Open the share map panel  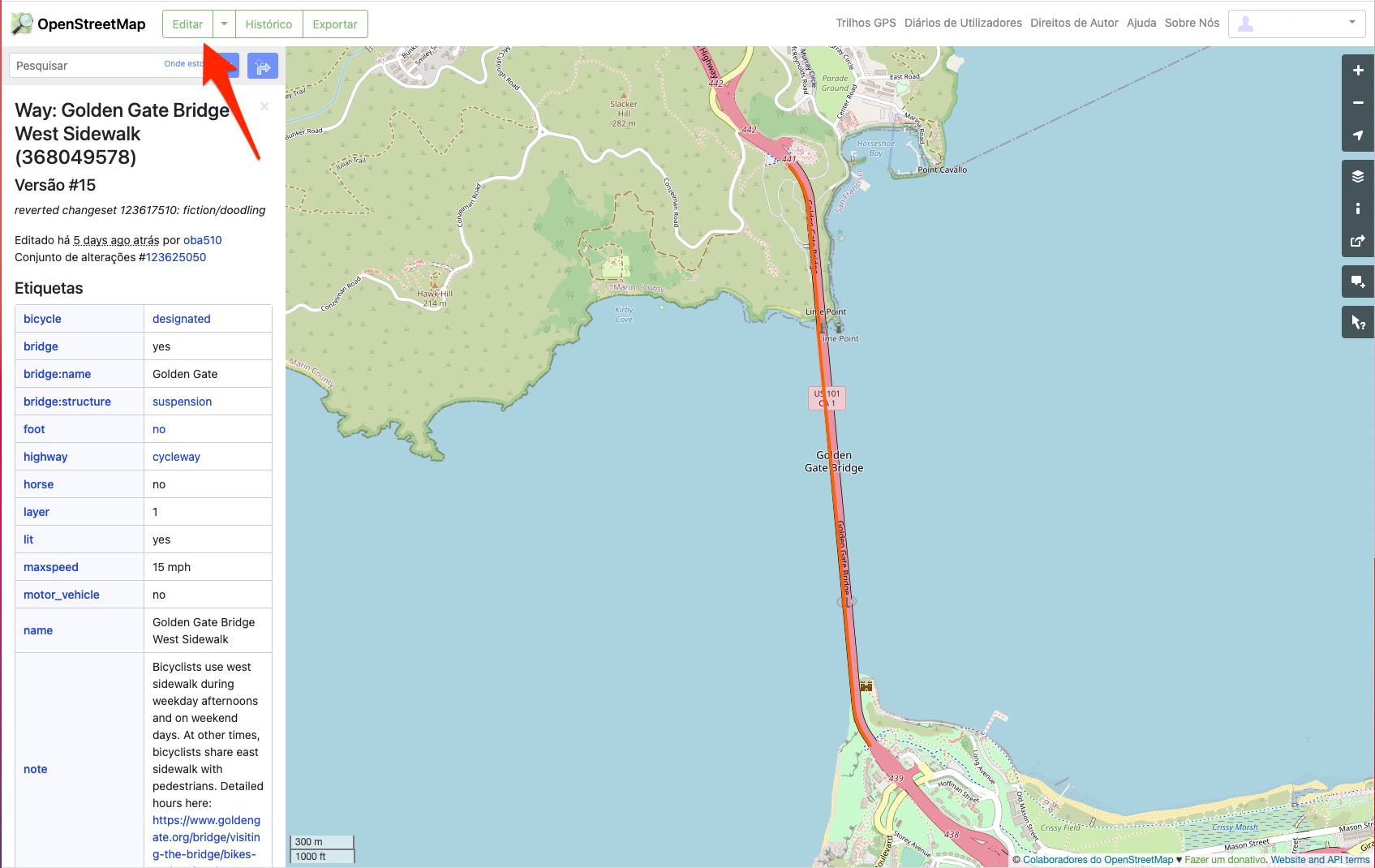click(x=1358, y=241)
